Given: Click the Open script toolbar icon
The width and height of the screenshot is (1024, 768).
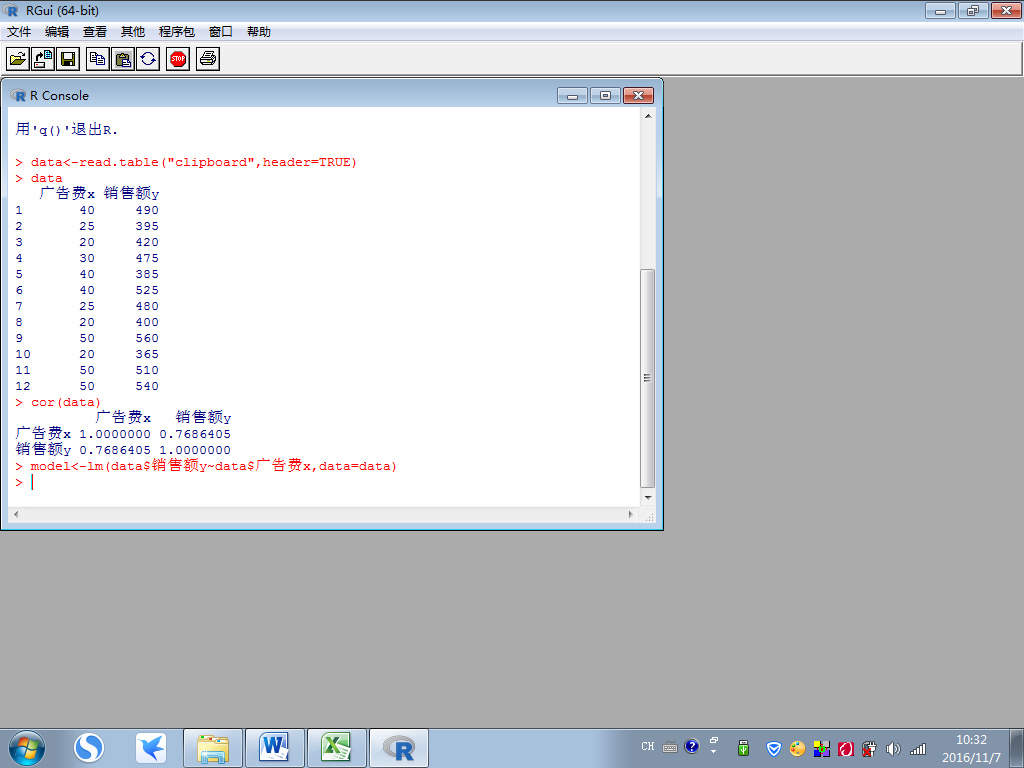Looking at the screenshot, I should (x=18, y=59).
